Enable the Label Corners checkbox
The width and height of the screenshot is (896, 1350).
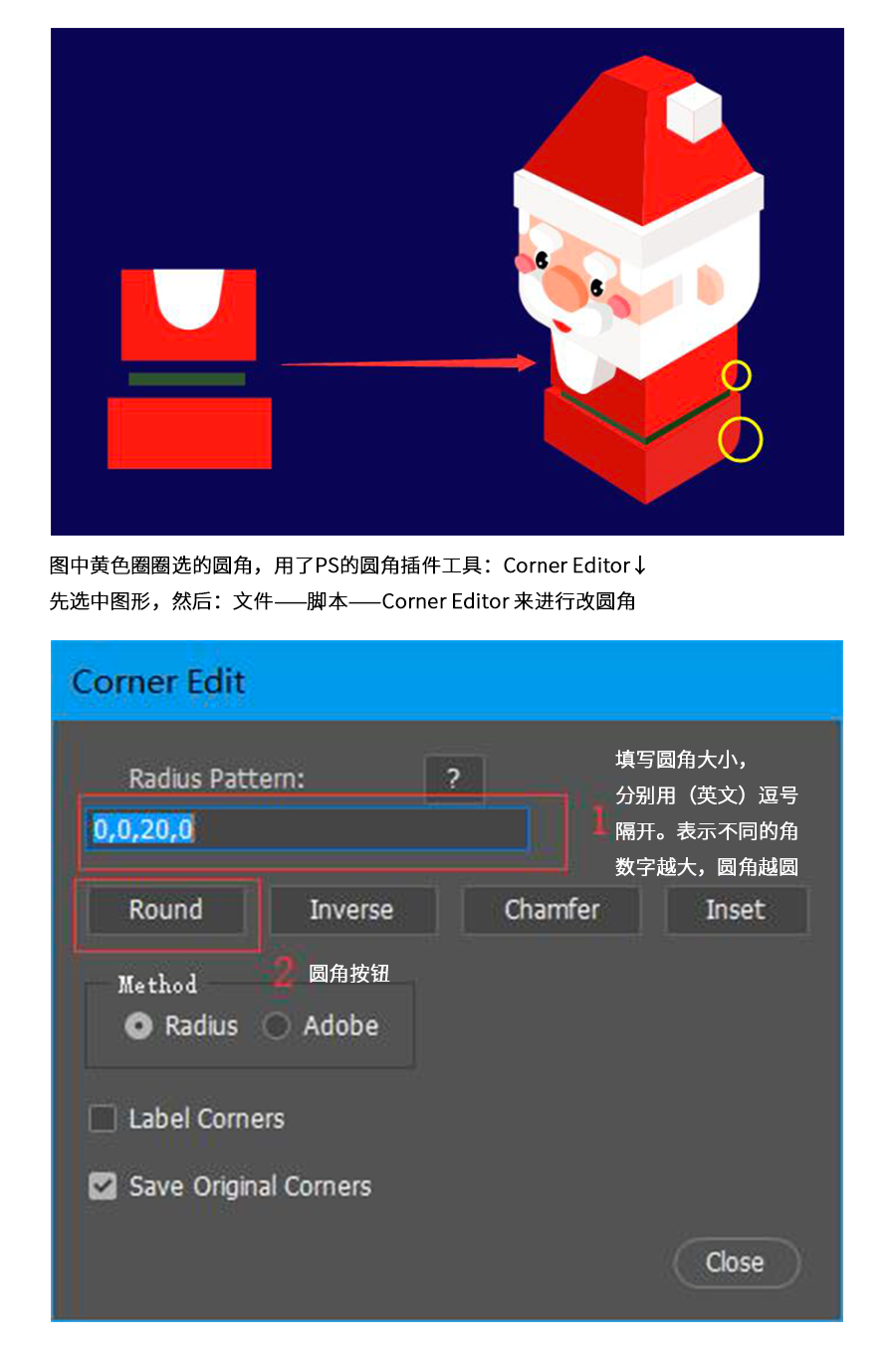tap(103, 1118)
